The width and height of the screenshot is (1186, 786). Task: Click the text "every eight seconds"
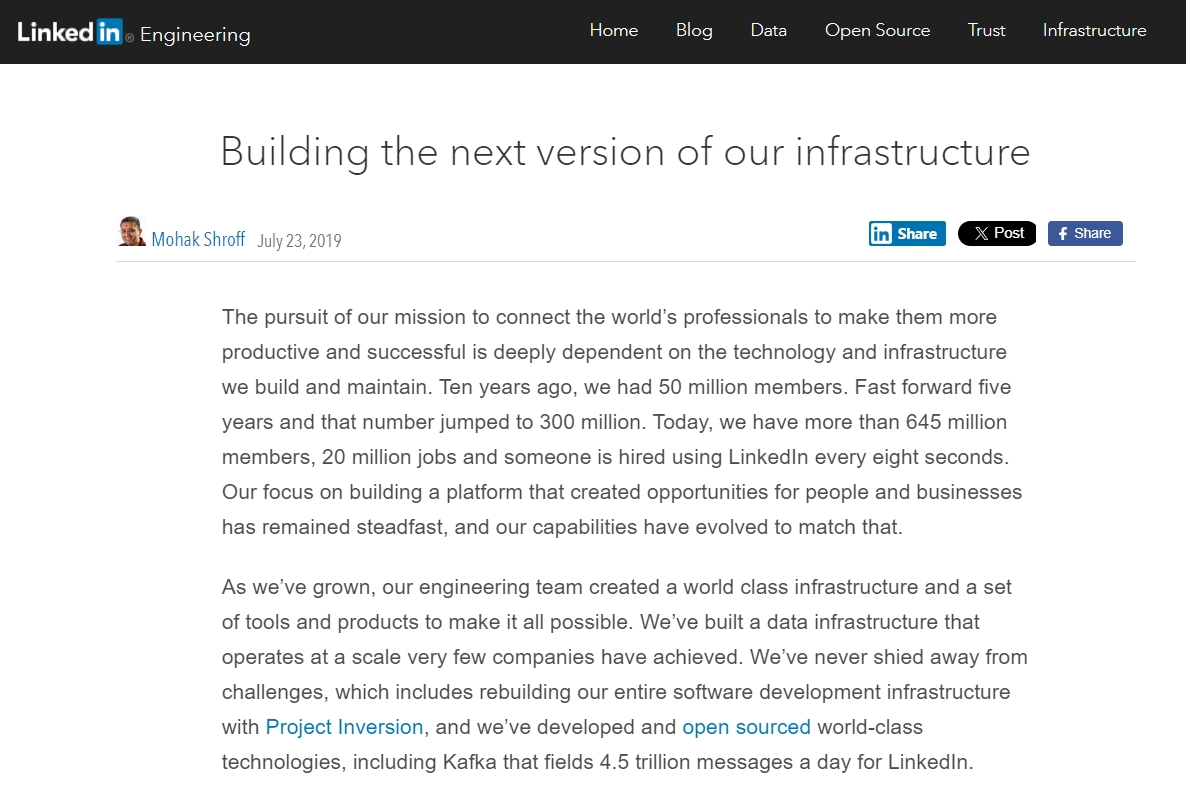[911, 457]
